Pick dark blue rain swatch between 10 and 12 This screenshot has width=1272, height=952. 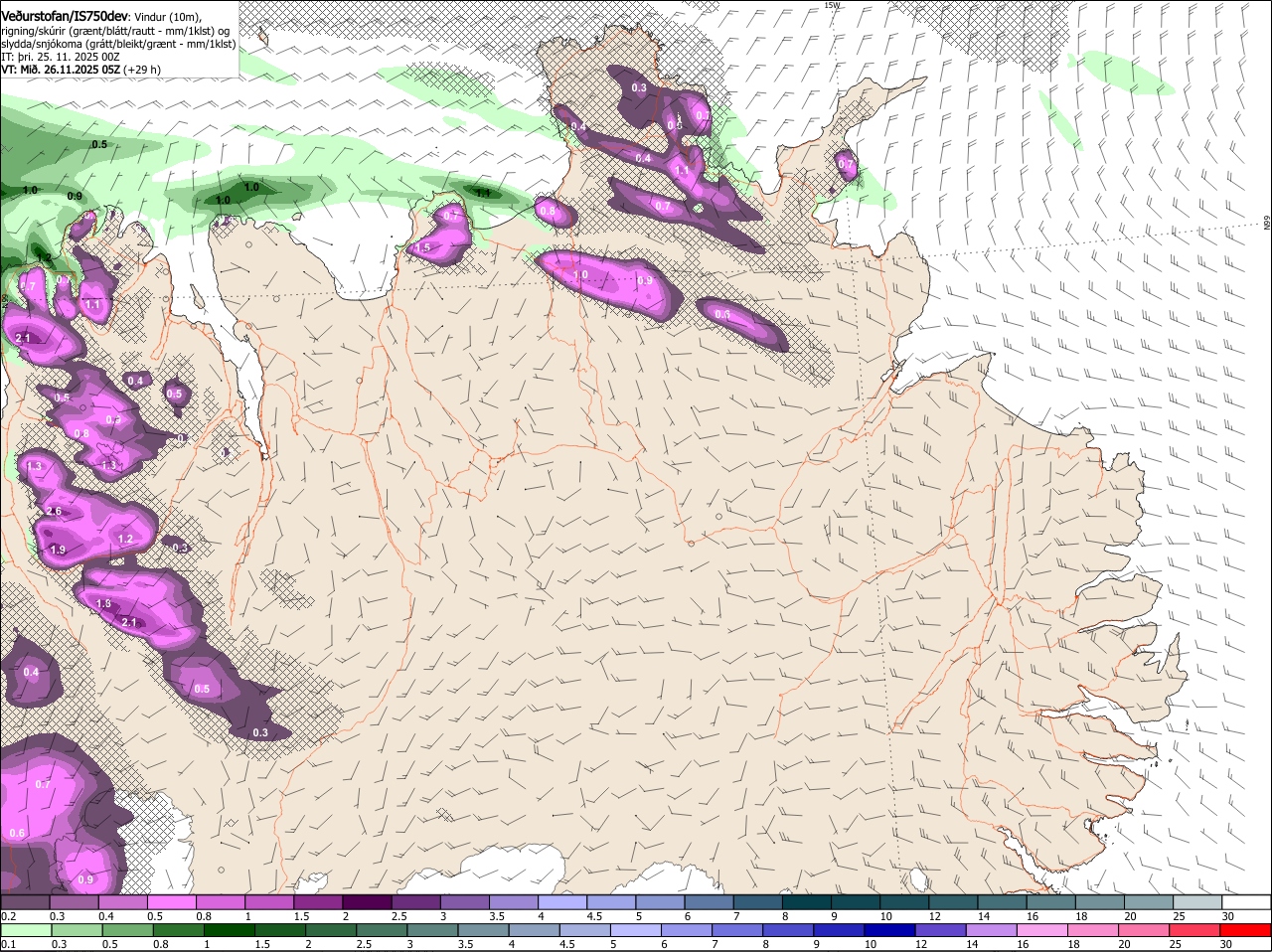891,930
